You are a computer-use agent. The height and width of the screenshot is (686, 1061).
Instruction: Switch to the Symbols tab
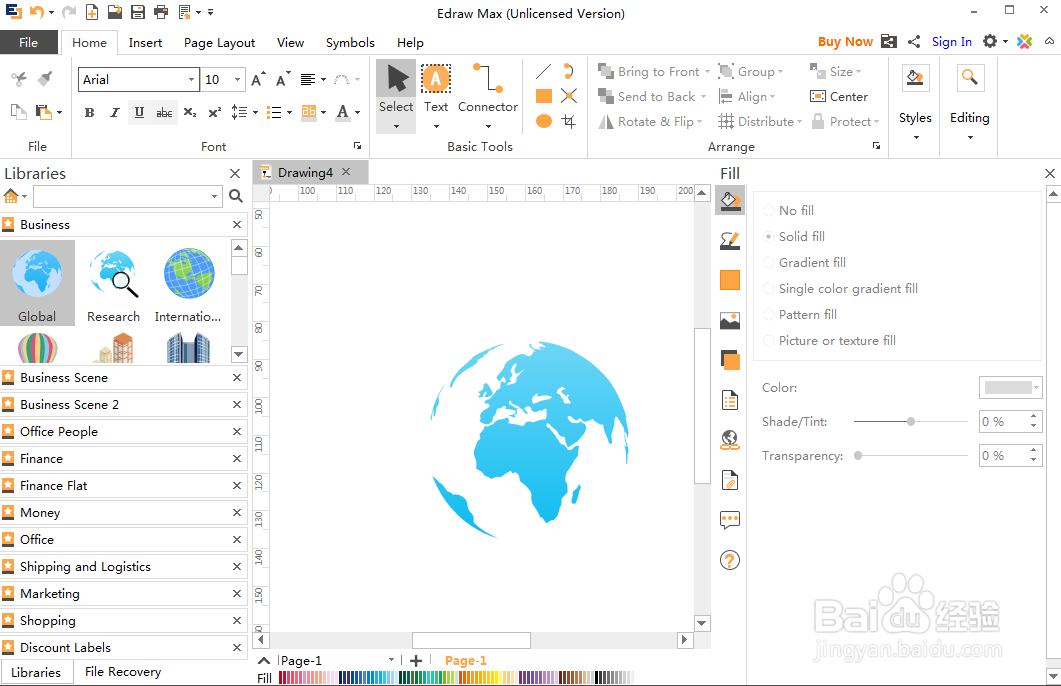[x=350, y=43]
